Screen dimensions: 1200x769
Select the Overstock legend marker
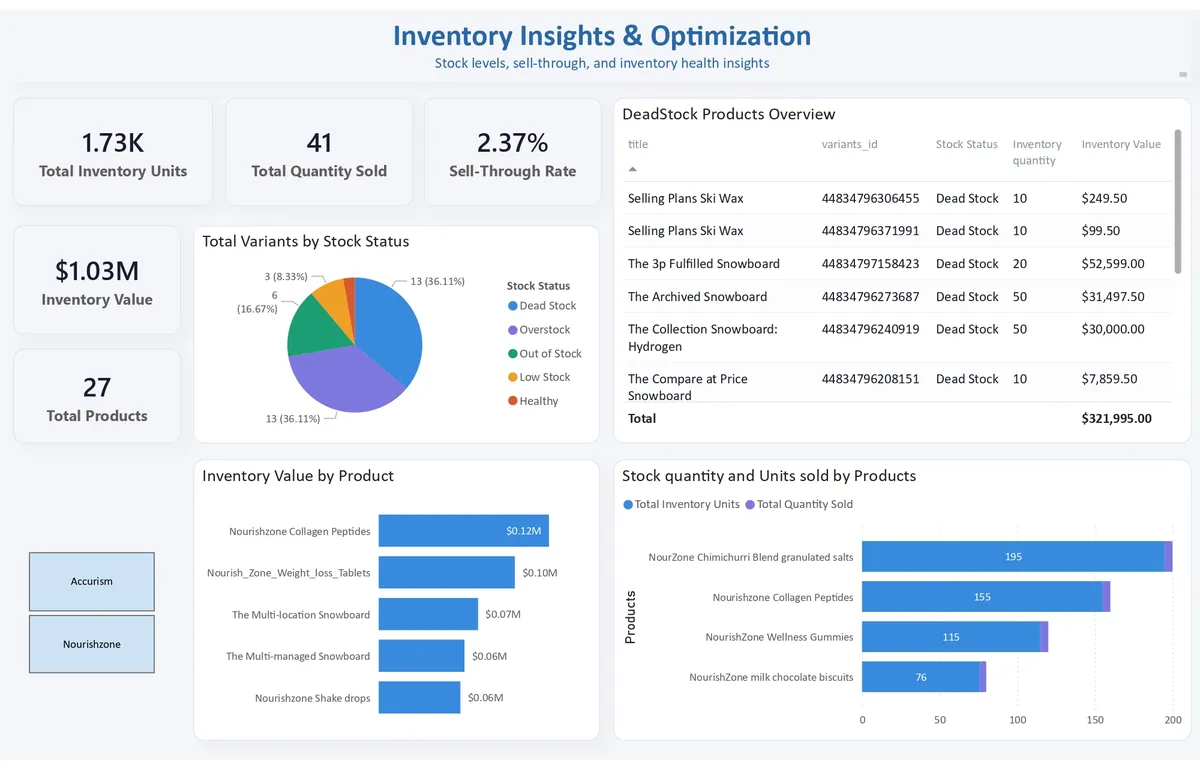click(513, 330)
